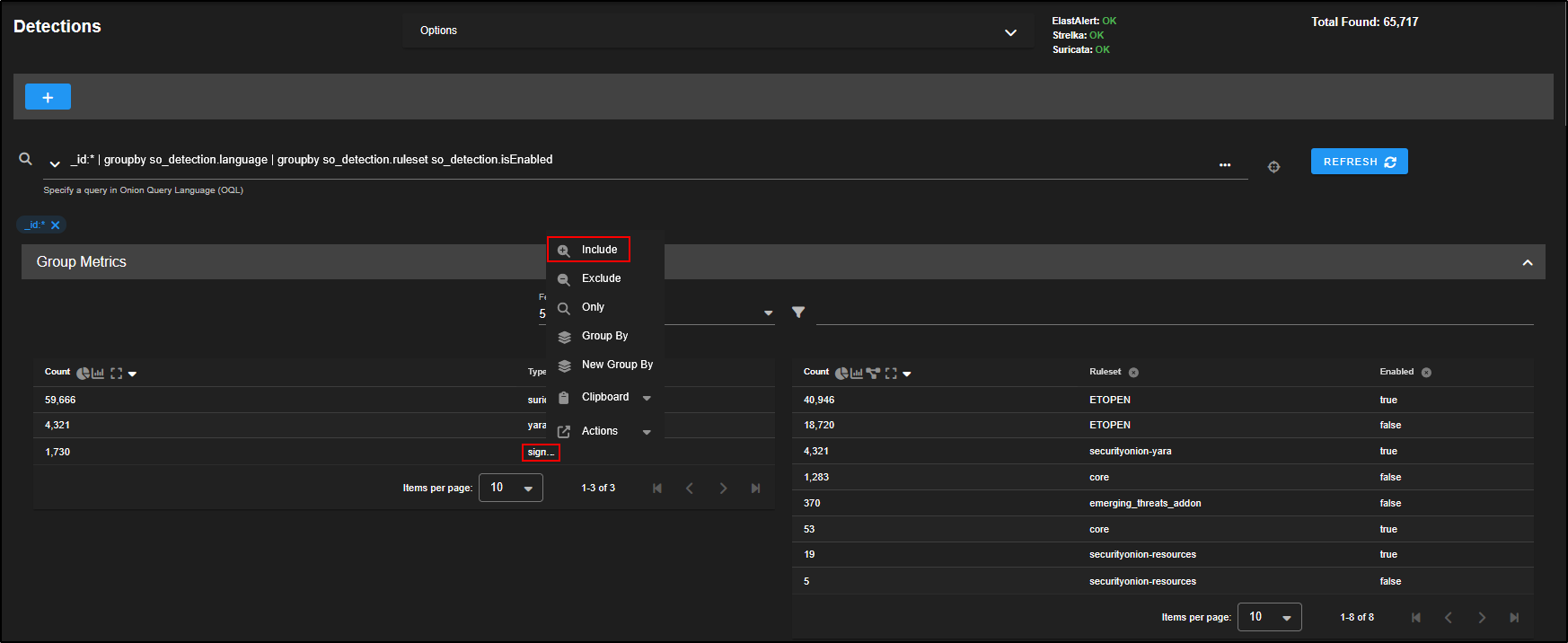
Task: Click the OQL query input field
Action: pyautogui.click(x=629, y=160)
